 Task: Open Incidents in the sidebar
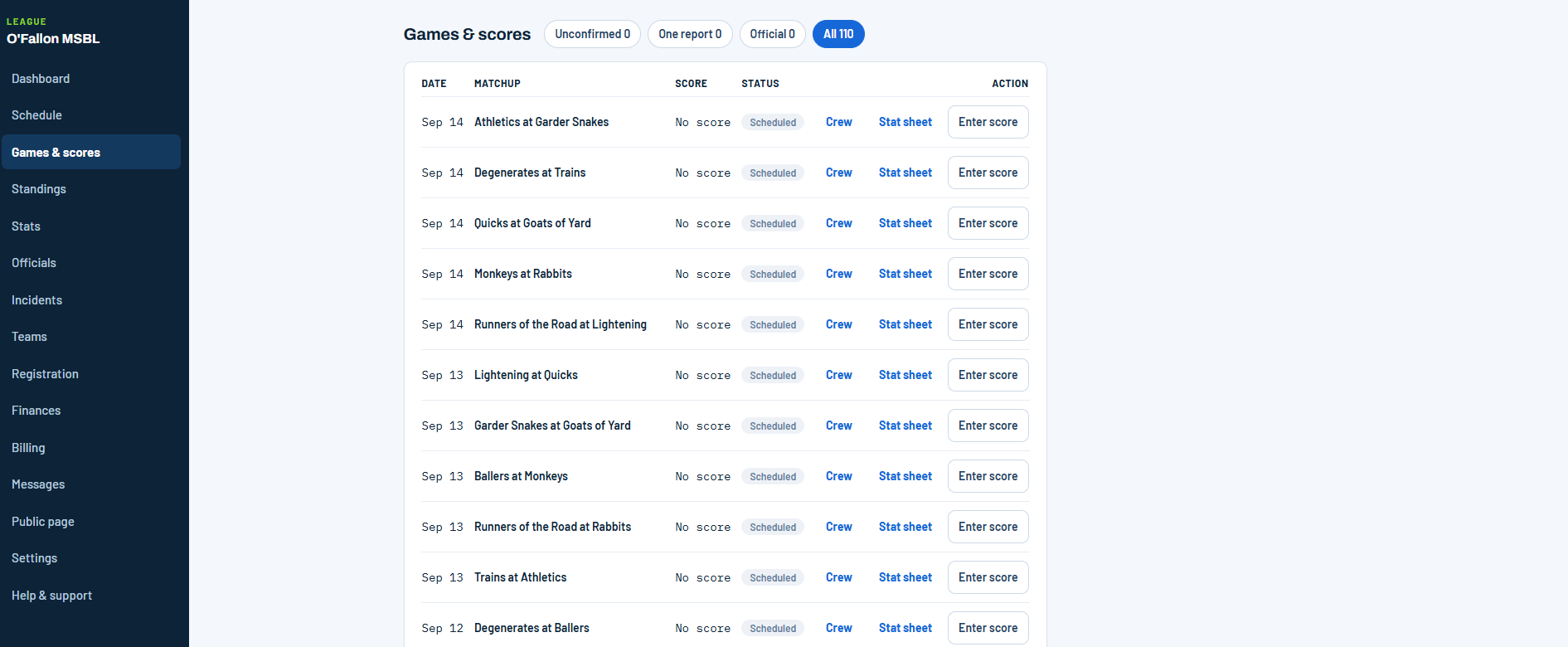point(91,299)
